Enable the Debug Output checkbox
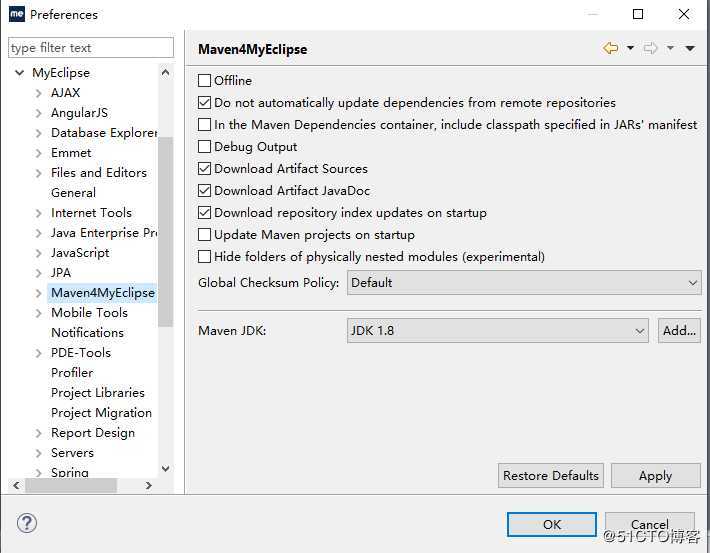This screenshot has height=553, width=710. point(204,147)
